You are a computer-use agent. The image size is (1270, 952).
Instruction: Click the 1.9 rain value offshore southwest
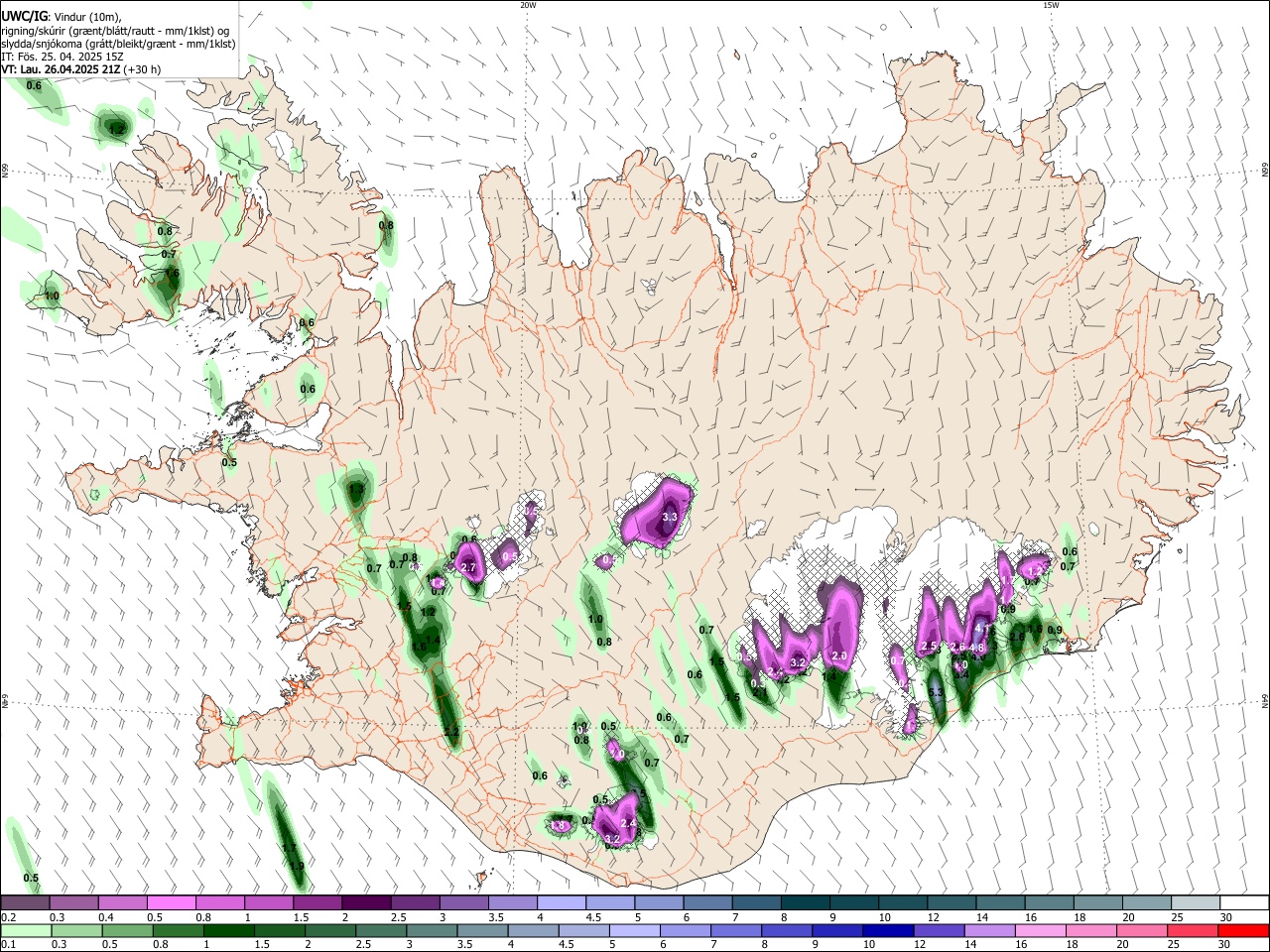pyautogui.click(x=296, y=866)
